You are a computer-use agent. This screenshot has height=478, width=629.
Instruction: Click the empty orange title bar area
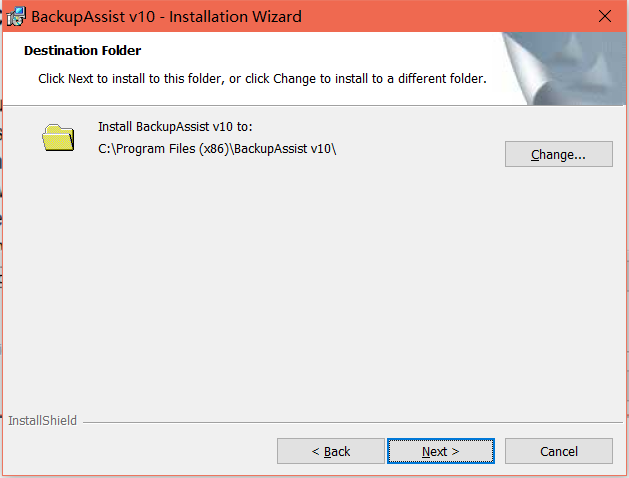pyautogui.click(x=441, y=16)
